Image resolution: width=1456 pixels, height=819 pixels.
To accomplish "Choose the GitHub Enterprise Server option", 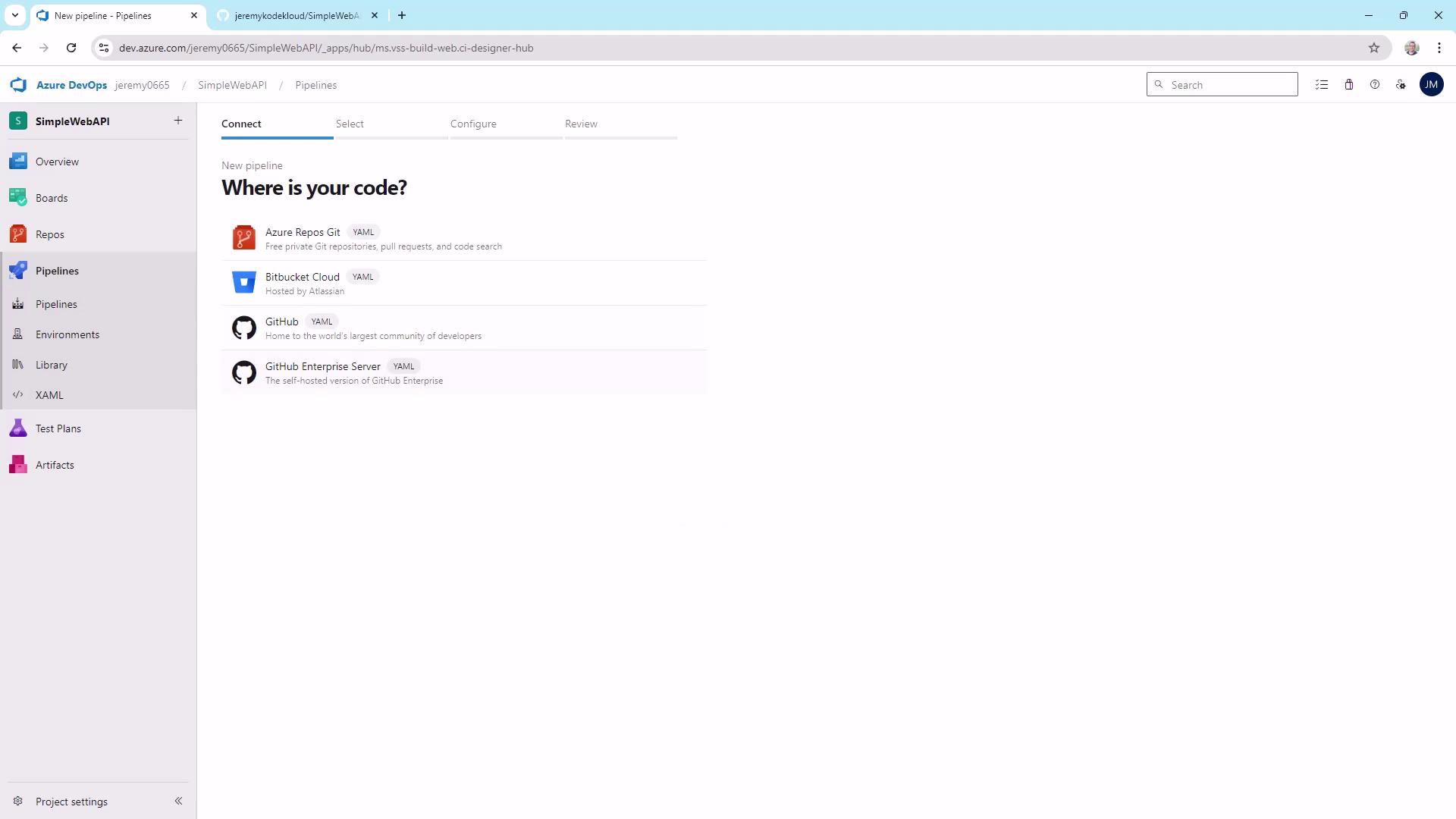I will tap(323, 367).
